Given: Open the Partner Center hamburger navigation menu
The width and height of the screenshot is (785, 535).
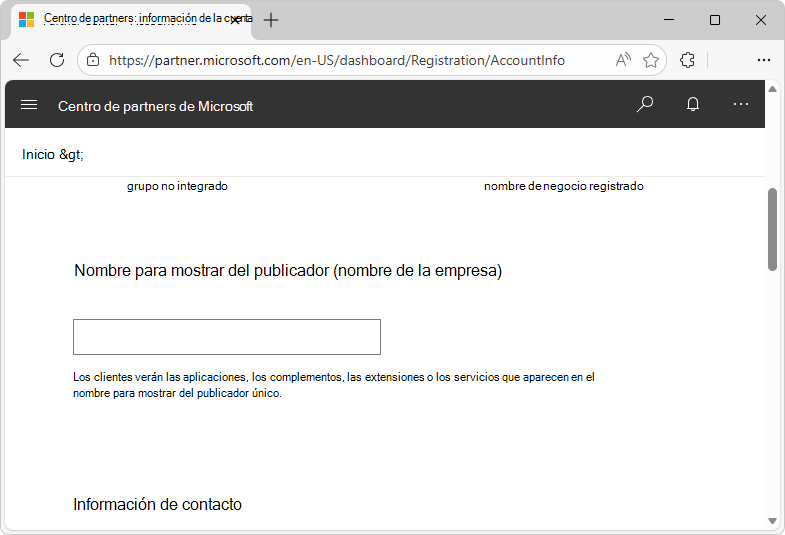Looking at the screenshot, I should pyautogui.click(x=29, y=105).
